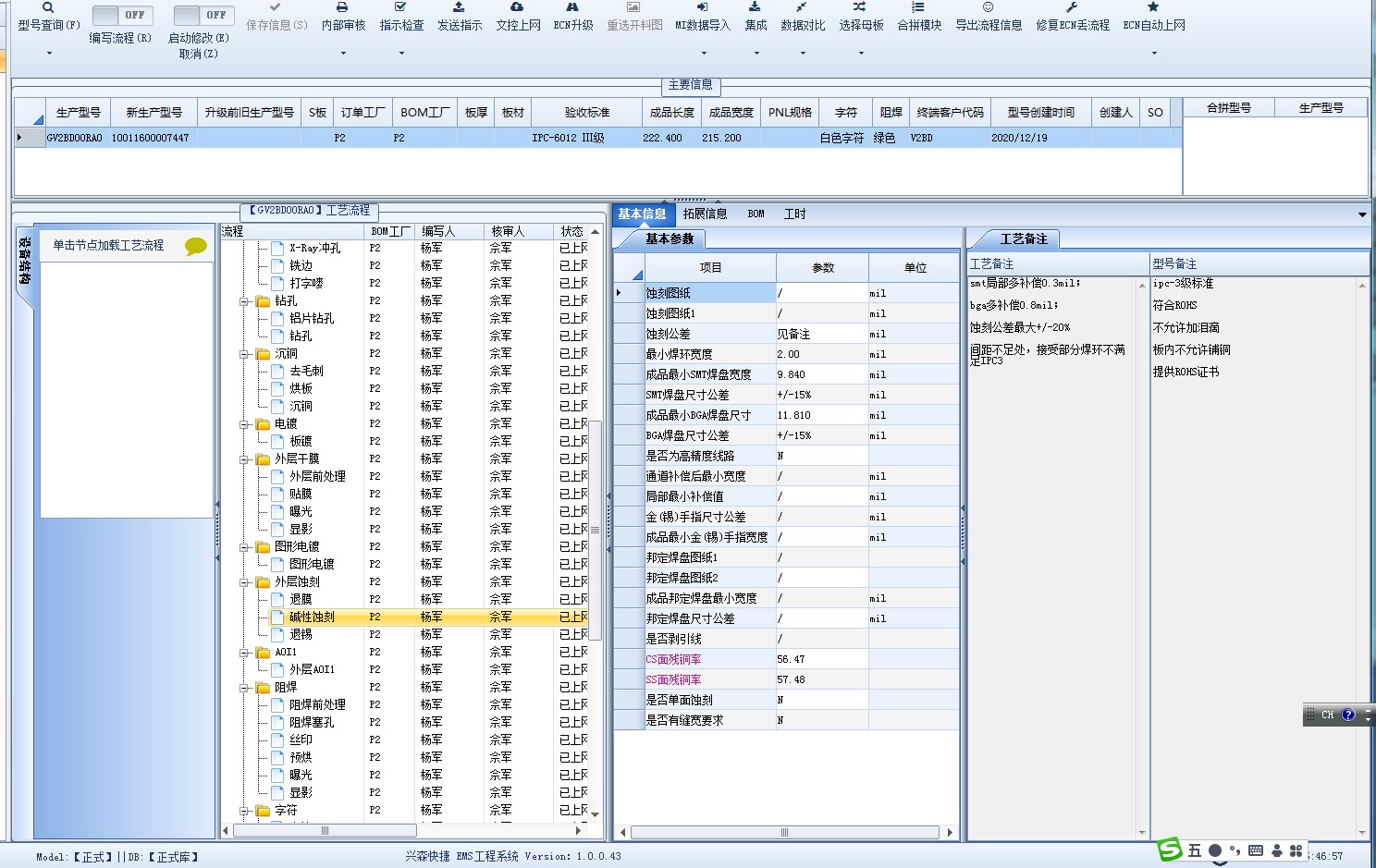This screenshot has width=1376, height=868.
Task: Click the CS面残铜率 value 56.47
Action: tap(821, 660)
